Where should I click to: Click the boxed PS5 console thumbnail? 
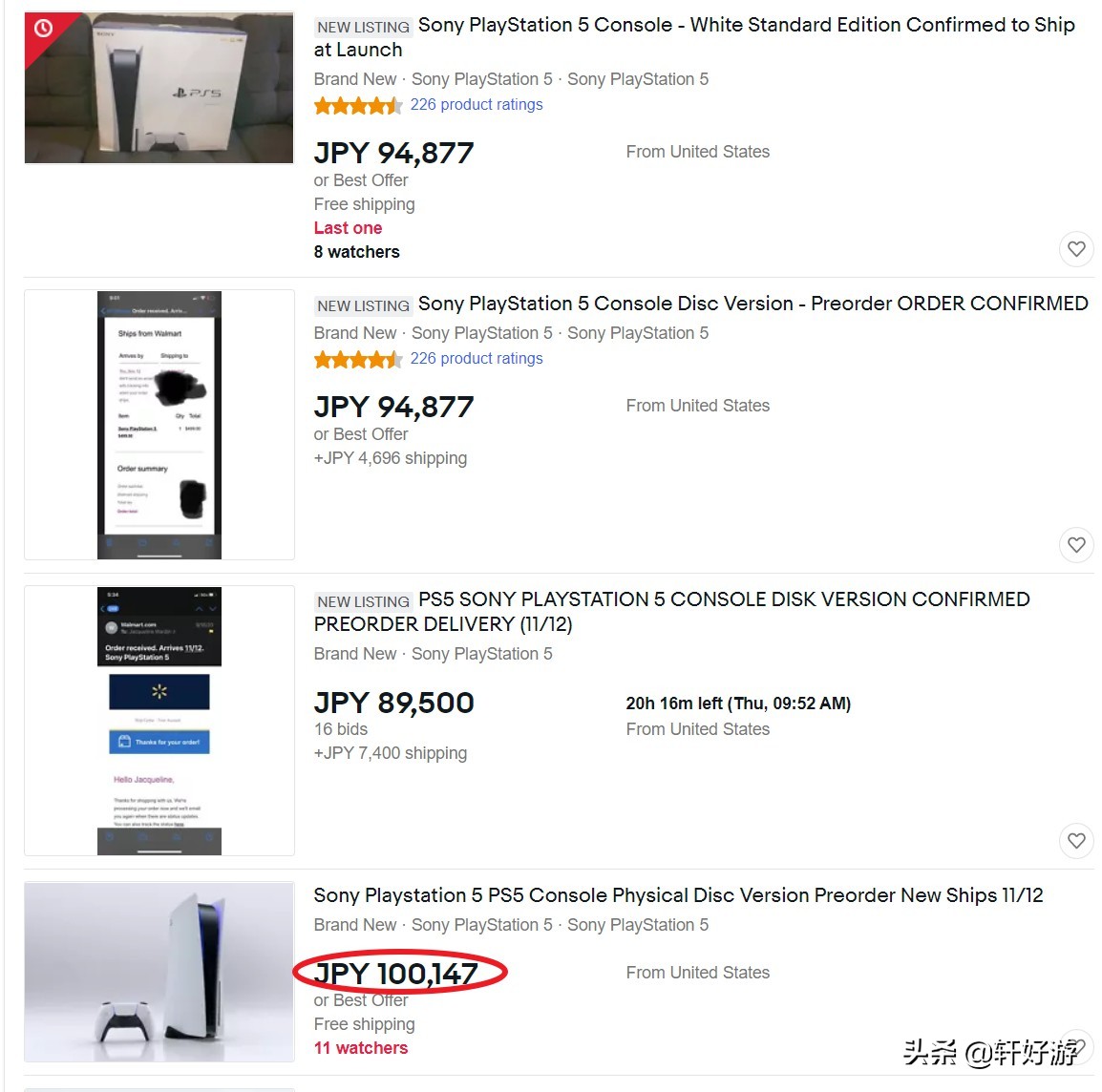(x=159, y=89)
